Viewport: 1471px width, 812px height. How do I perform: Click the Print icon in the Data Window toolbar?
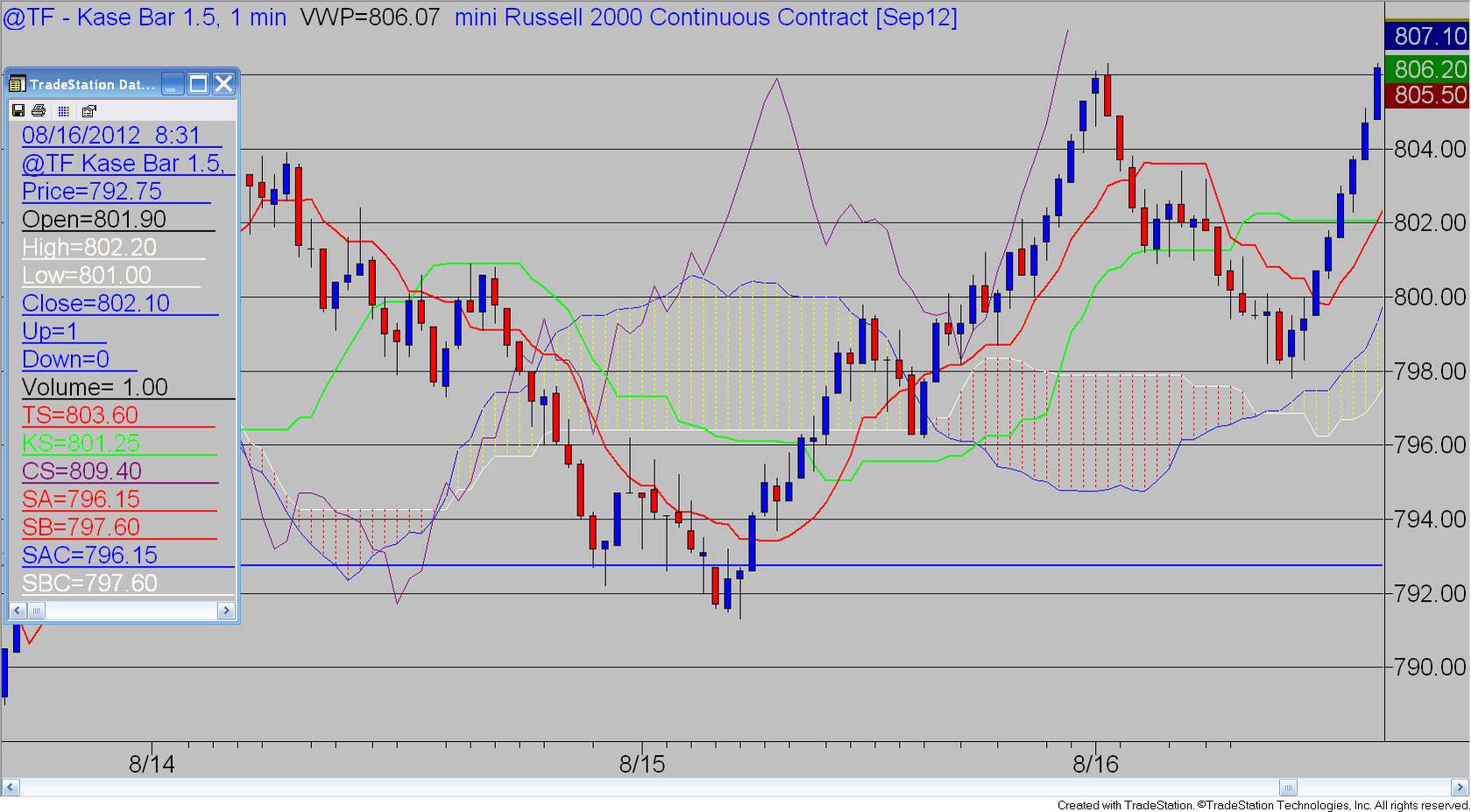pos(39,110)
